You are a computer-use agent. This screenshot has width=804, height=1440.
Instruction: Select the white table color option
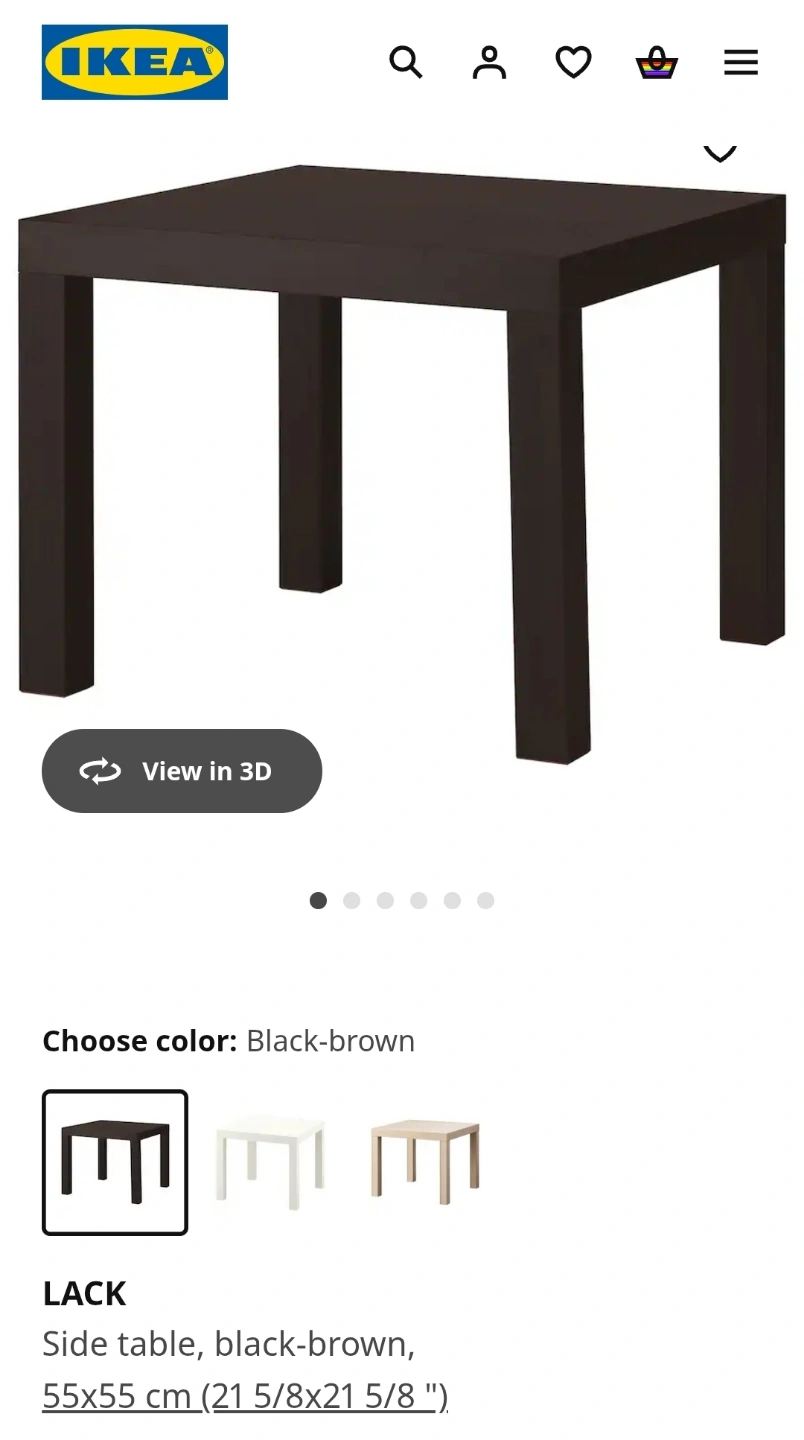270,1162
